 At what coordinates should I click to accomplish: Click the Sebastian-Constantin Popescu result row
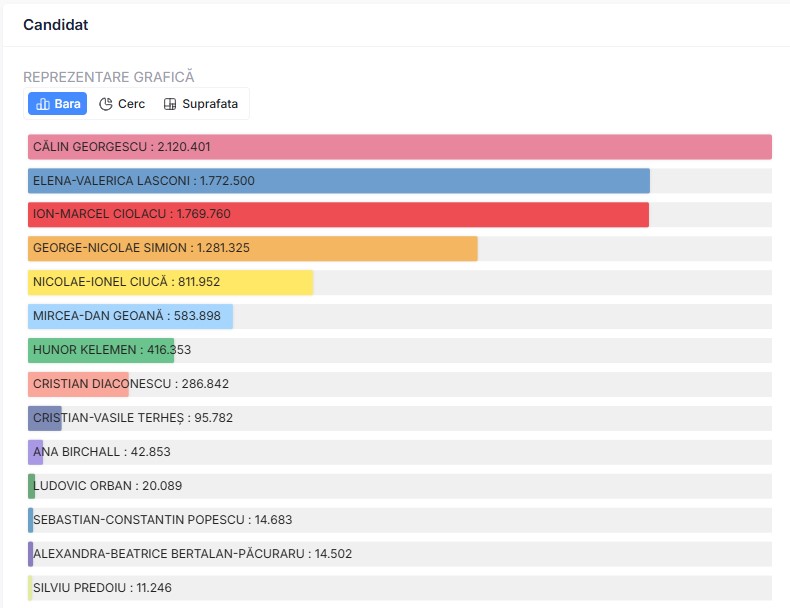pos(400,521)
